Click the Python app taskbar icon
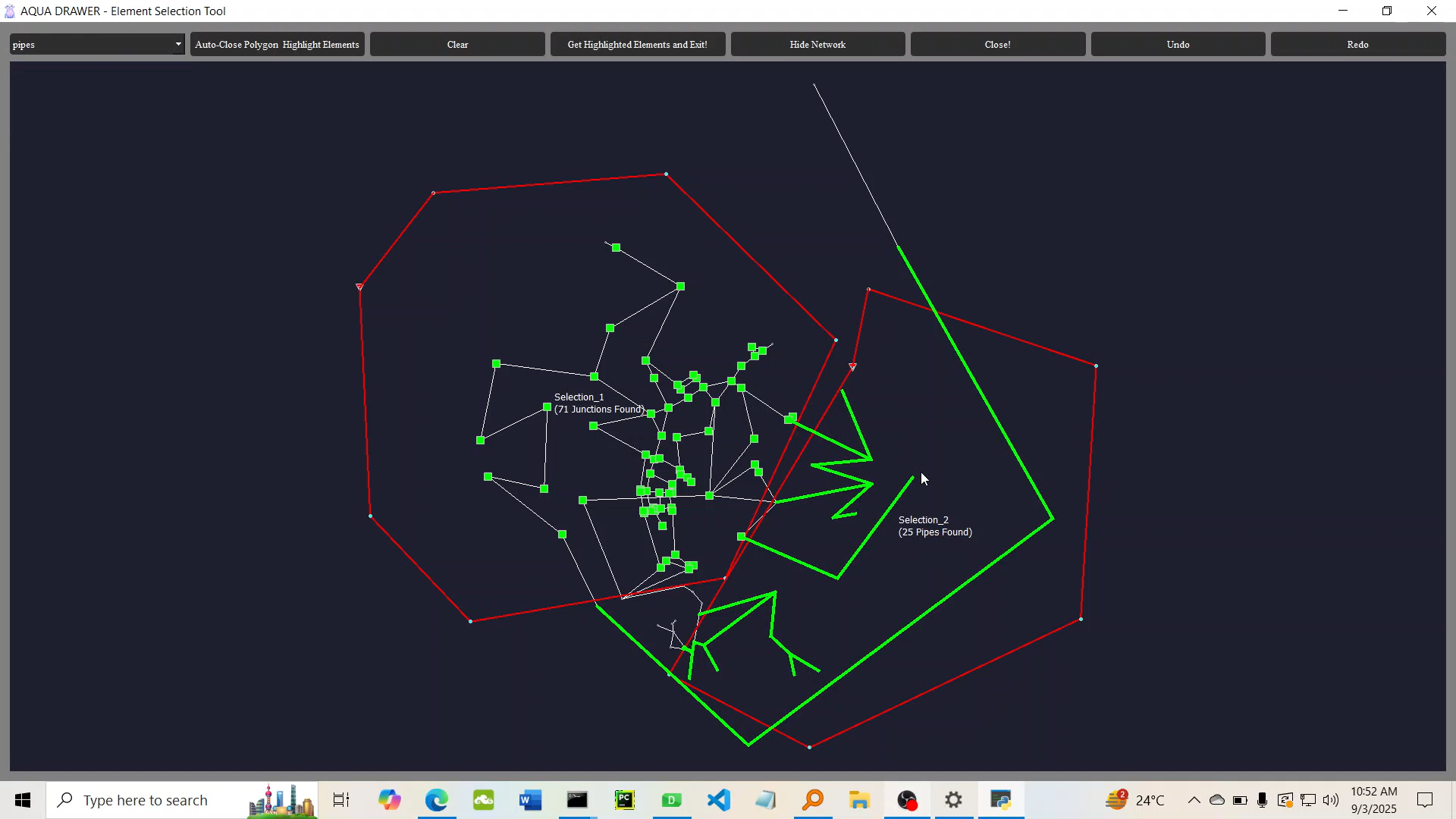Viewport: 1456px width, 819px height. (x=1001, y=800)
